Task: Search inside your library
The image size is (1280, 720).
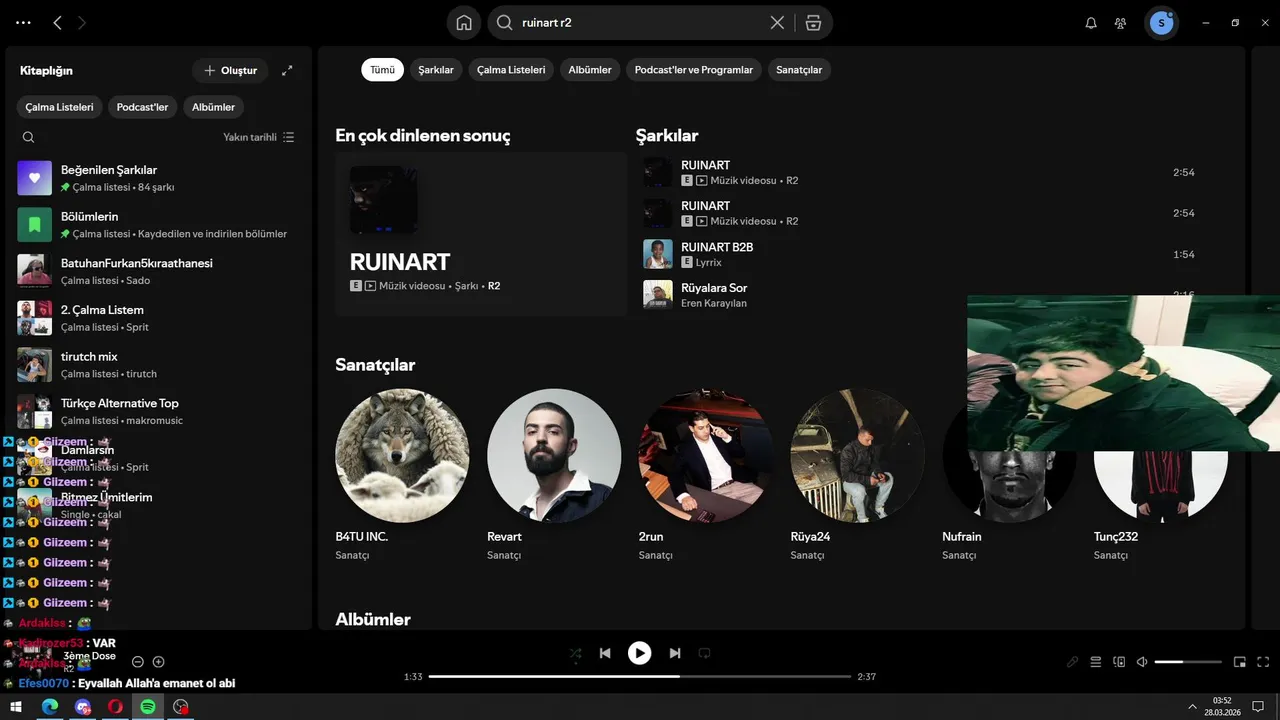Action: [28, 137]
